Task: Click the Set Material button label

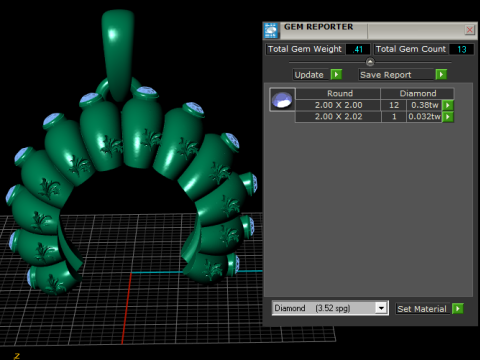Action: pyautogui.click(x=422, y=309)
